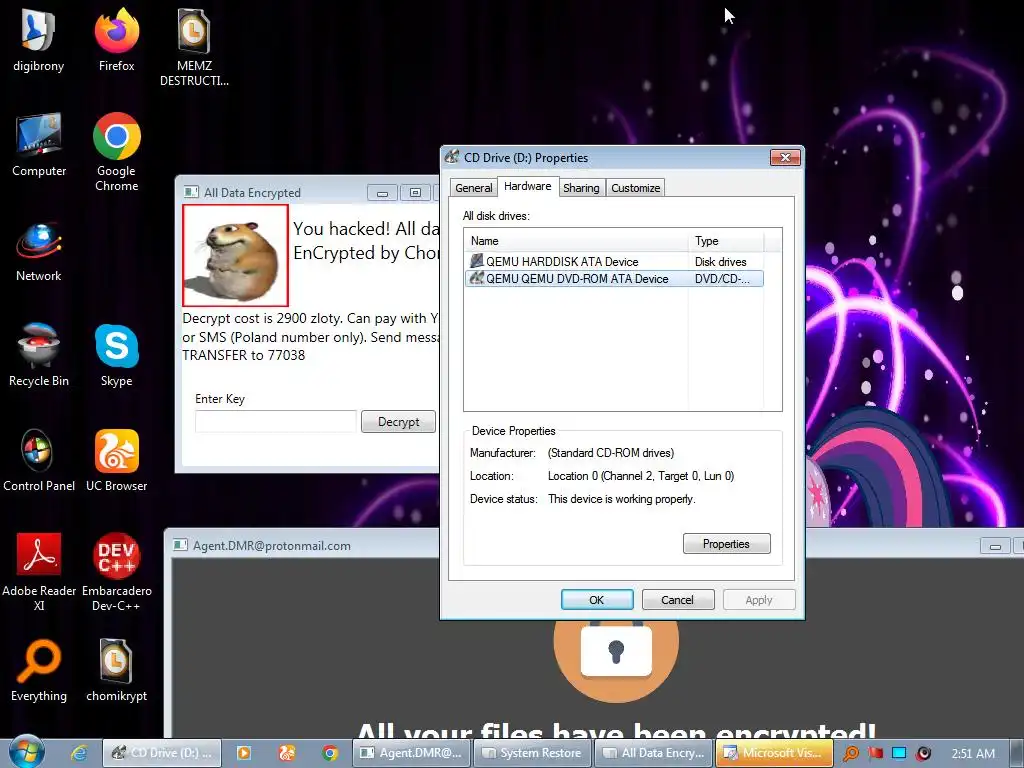Select QEMU HARDDISK ATA Device row

614,261
